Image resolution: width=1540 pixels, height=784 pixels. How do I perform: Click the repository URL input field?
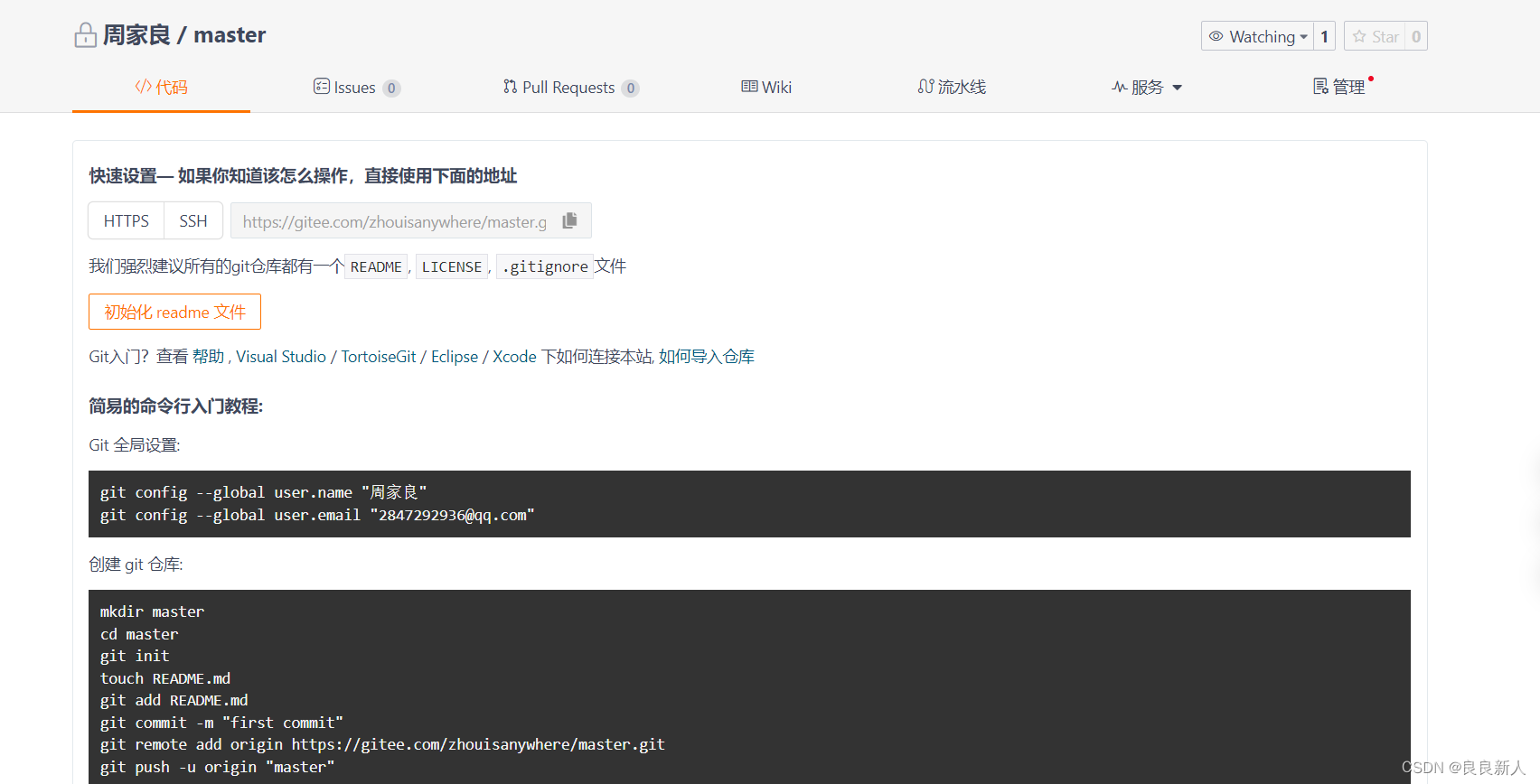pyautogui.click(x=395, y=221)
